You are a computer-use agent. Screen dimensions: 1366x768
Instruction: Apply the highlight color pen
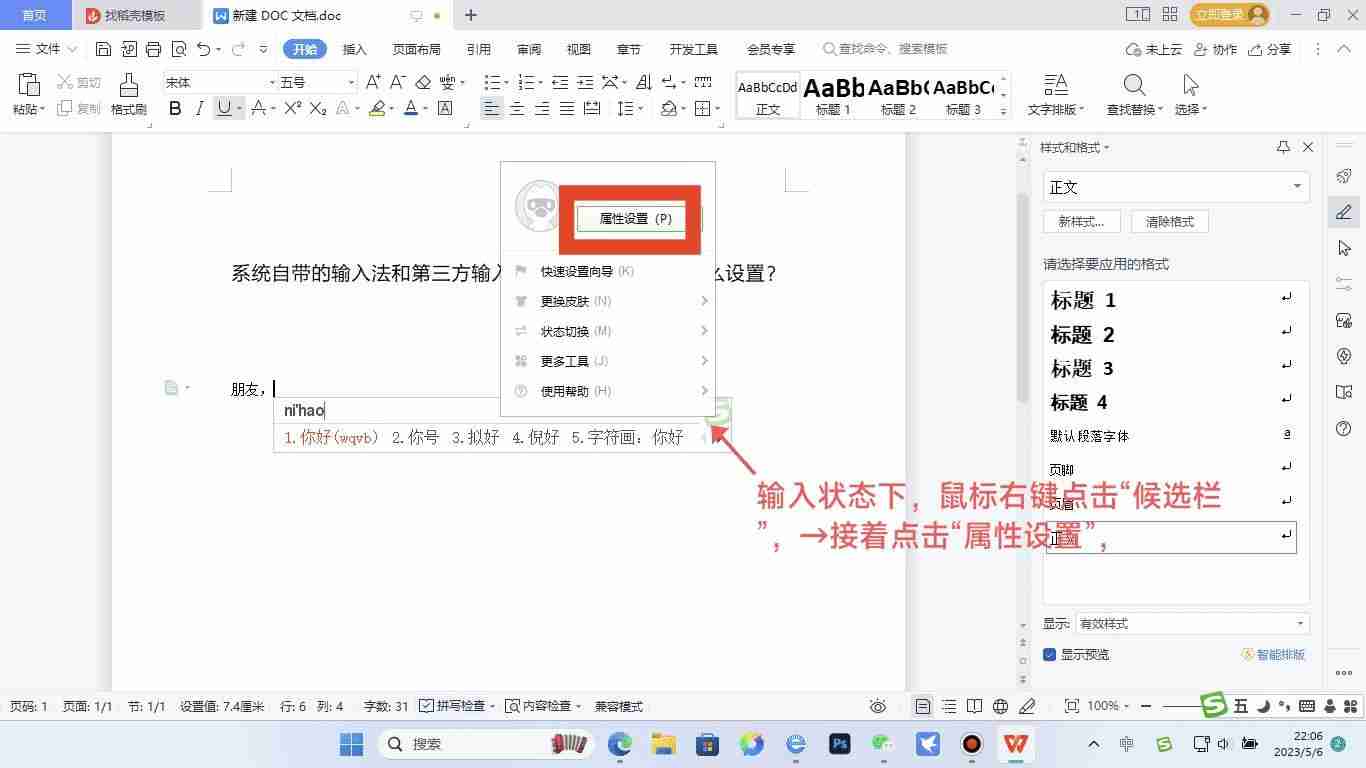click(377, 108)
